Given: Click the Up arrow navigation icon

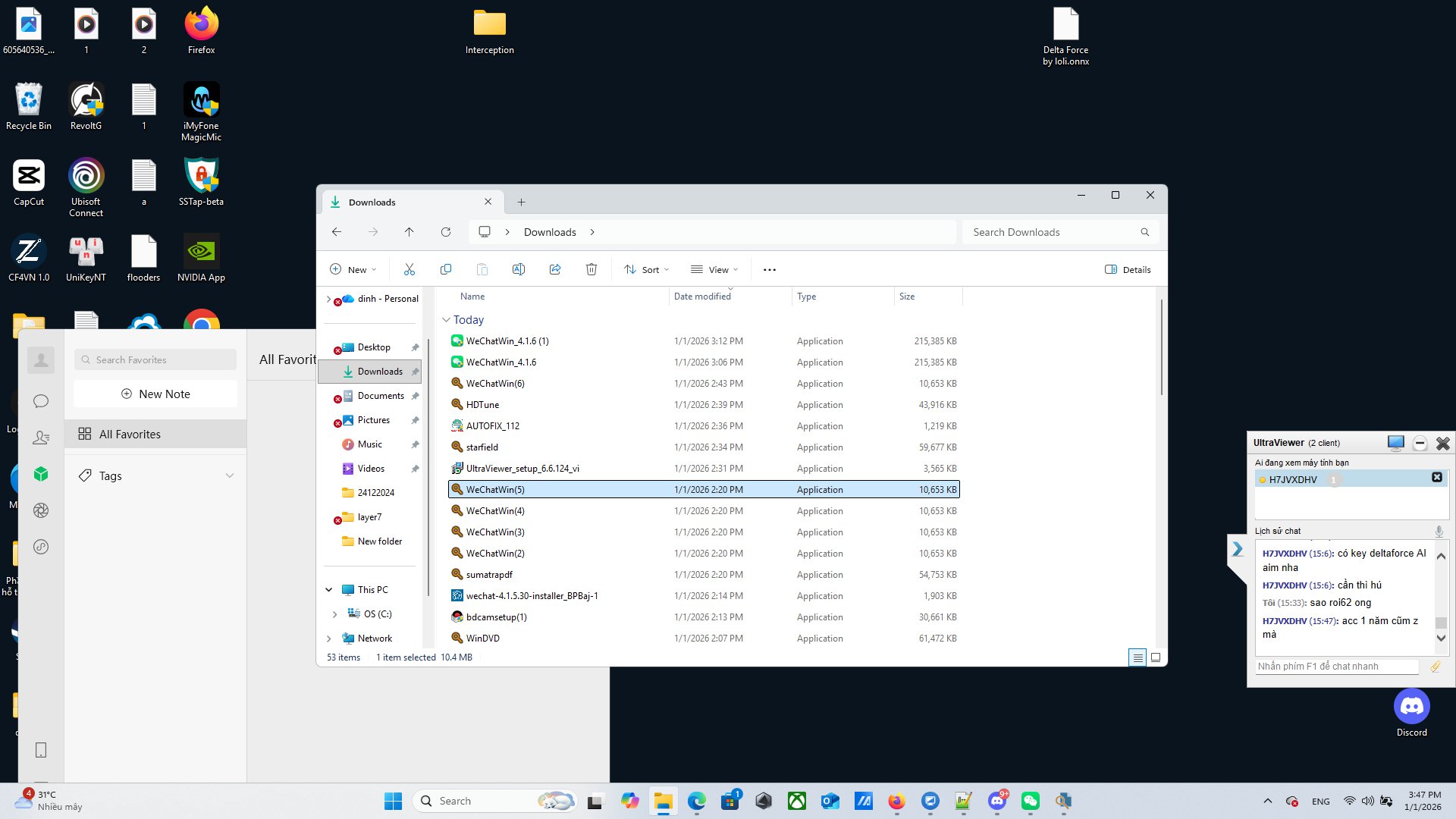Looking at the screenshot, I should 409,232.
